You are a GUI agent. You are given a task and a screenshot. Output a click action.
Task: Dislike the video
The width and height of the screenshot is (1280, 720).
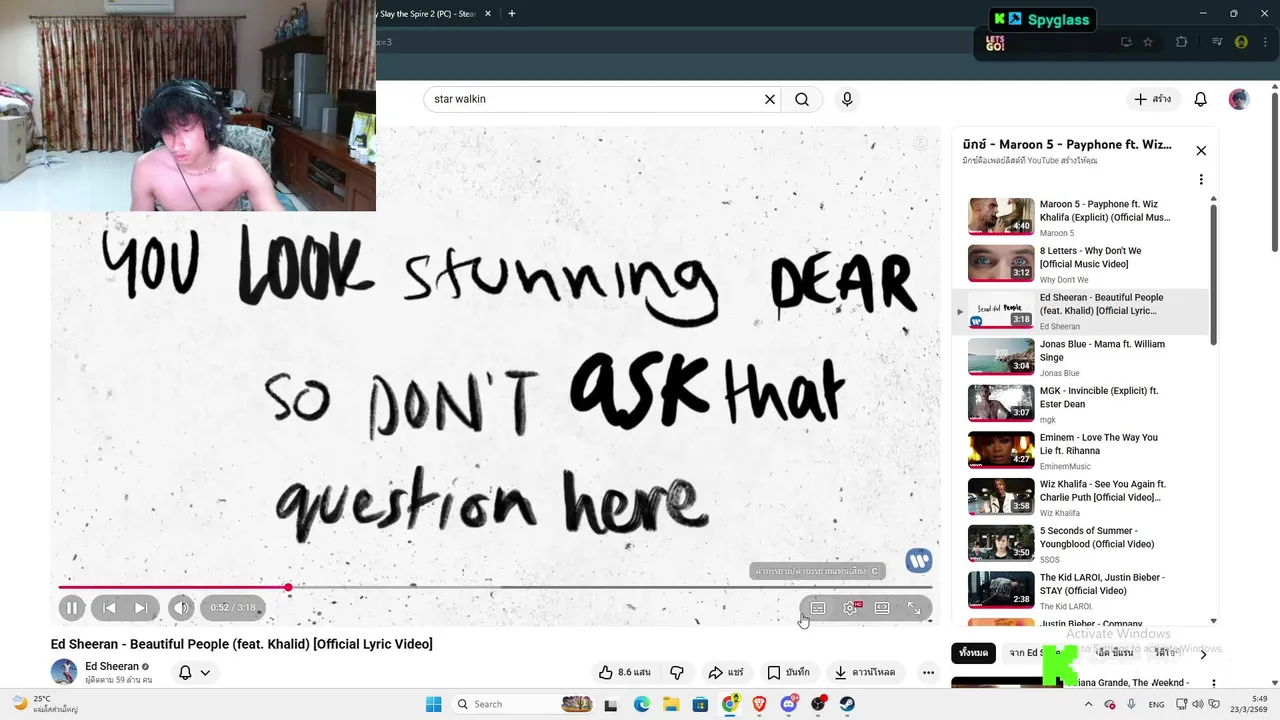tap(677, 673)
